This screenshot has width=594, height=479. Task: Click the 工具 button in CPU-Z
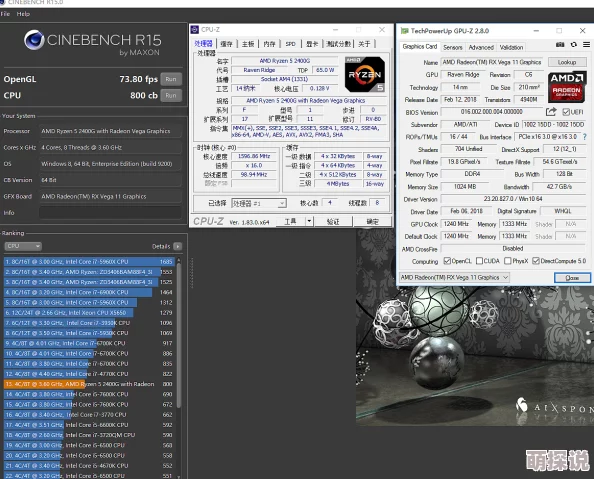[x=290, y=221]
